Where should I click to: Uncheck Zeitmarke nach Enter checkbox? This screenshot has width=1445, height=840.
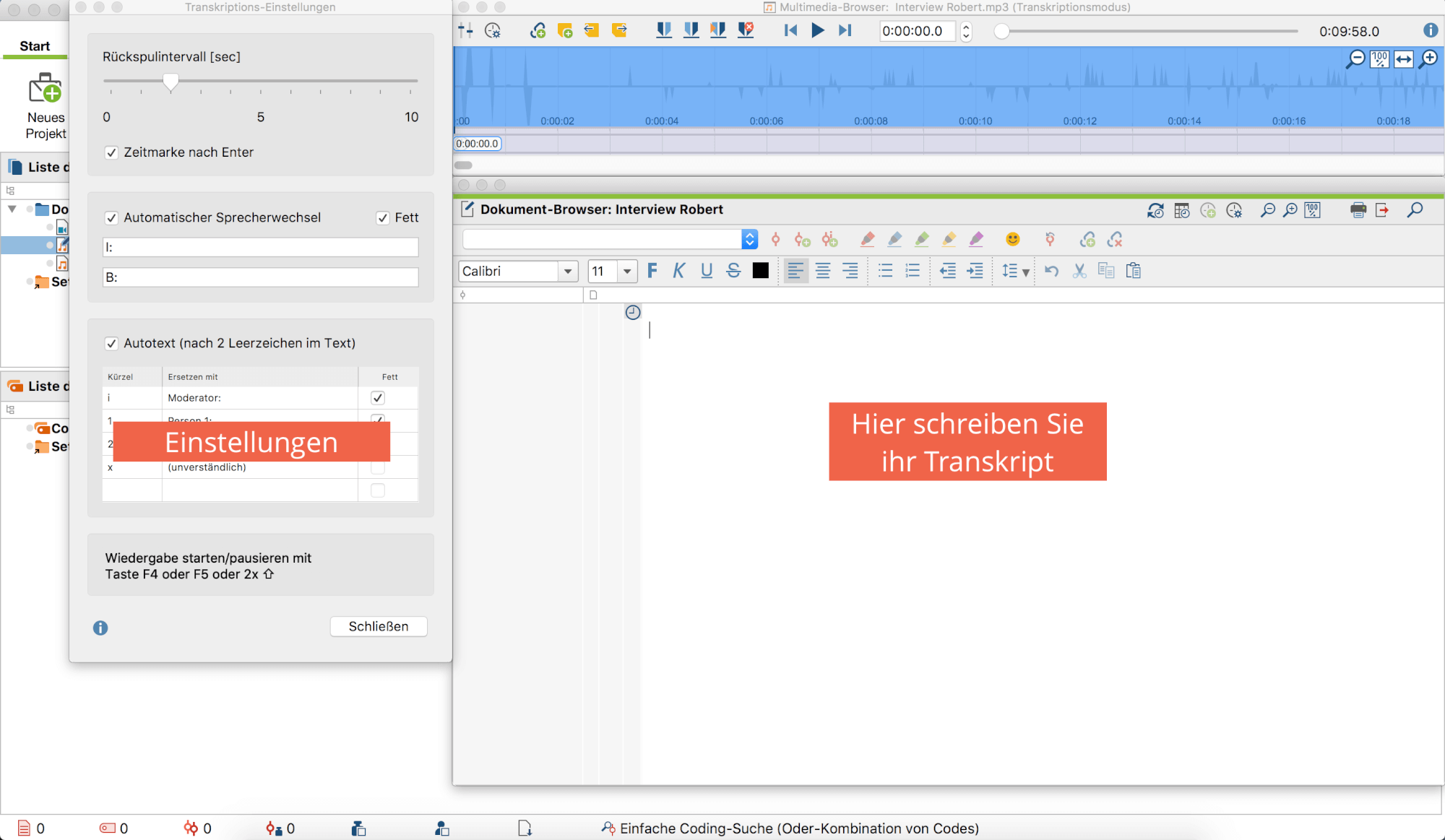point(111,152)
